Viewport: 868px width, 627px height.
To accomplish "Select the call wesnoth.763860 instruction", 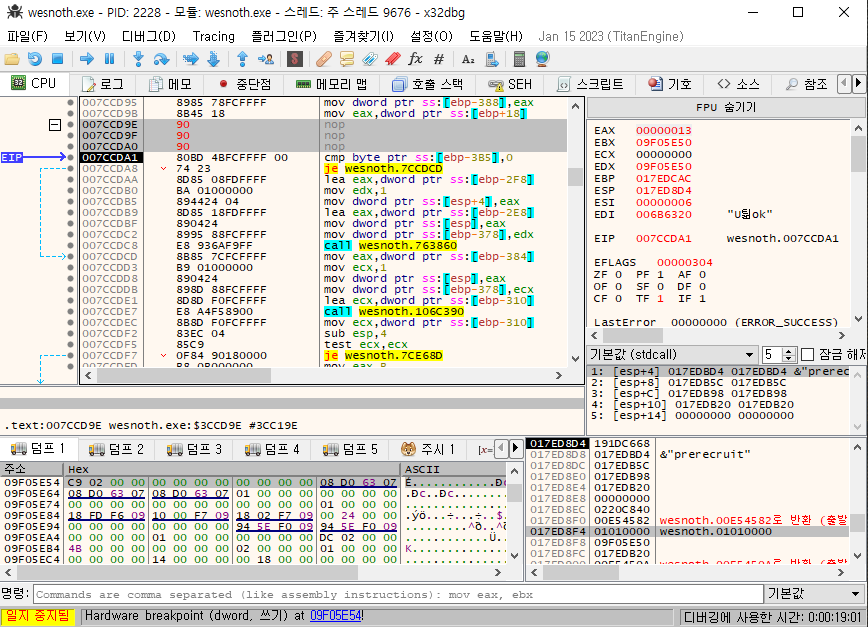I will [390, 245].
